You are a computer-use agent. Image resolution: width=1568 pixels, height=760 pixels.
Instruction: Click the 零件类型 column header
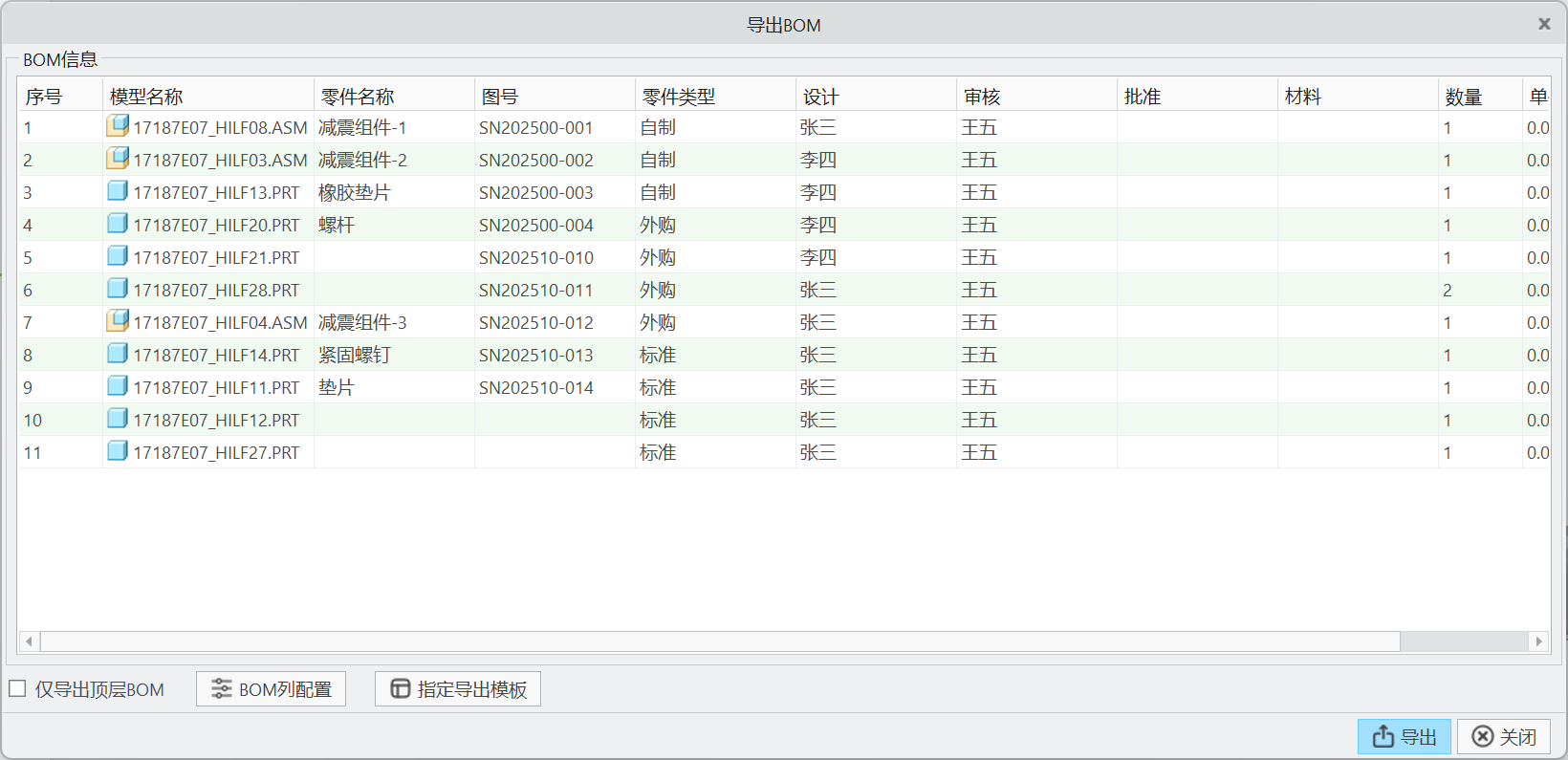click(679, 97)
